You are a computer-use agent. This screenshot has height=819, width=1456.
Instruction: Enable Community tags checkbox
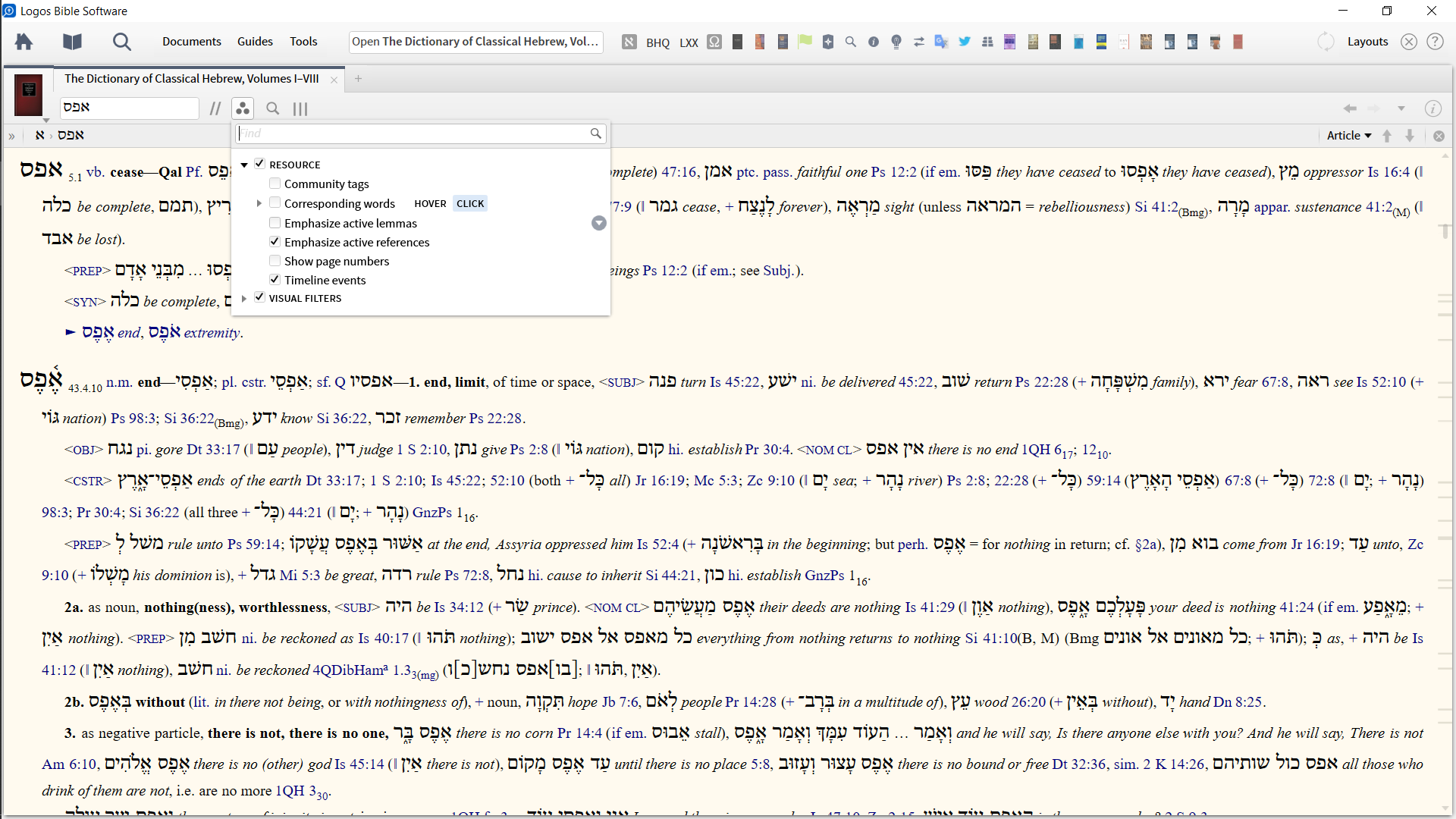[275, 184]
